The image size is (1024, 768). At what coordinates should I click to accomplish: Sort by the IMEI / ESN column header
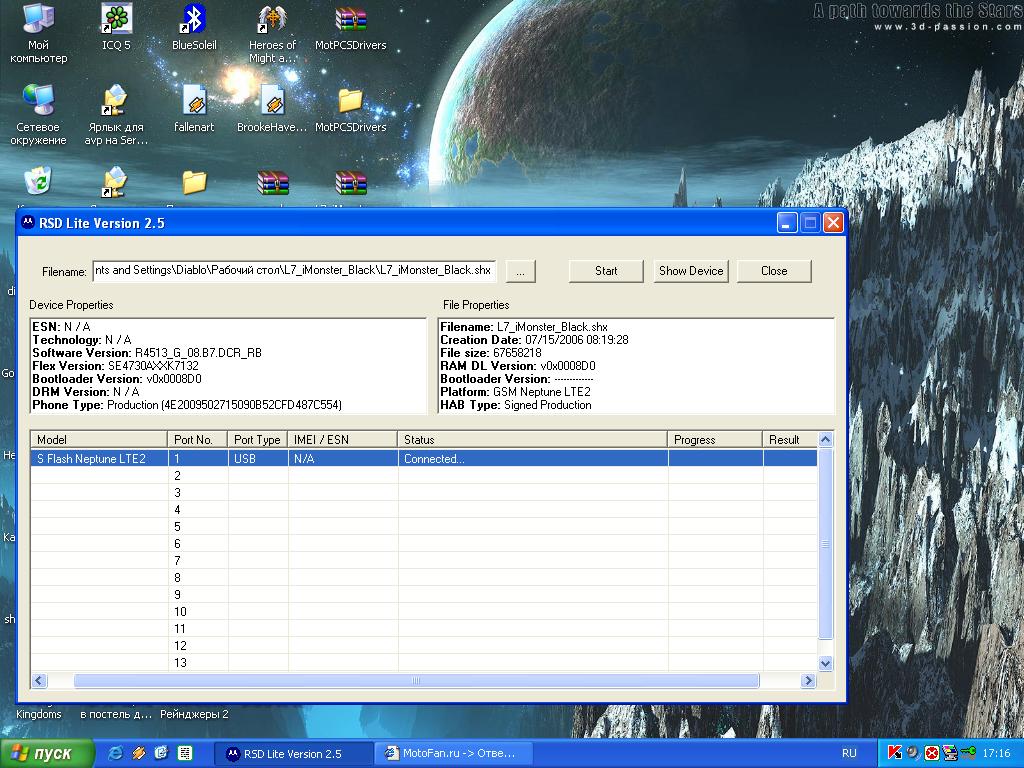point(343,440)
